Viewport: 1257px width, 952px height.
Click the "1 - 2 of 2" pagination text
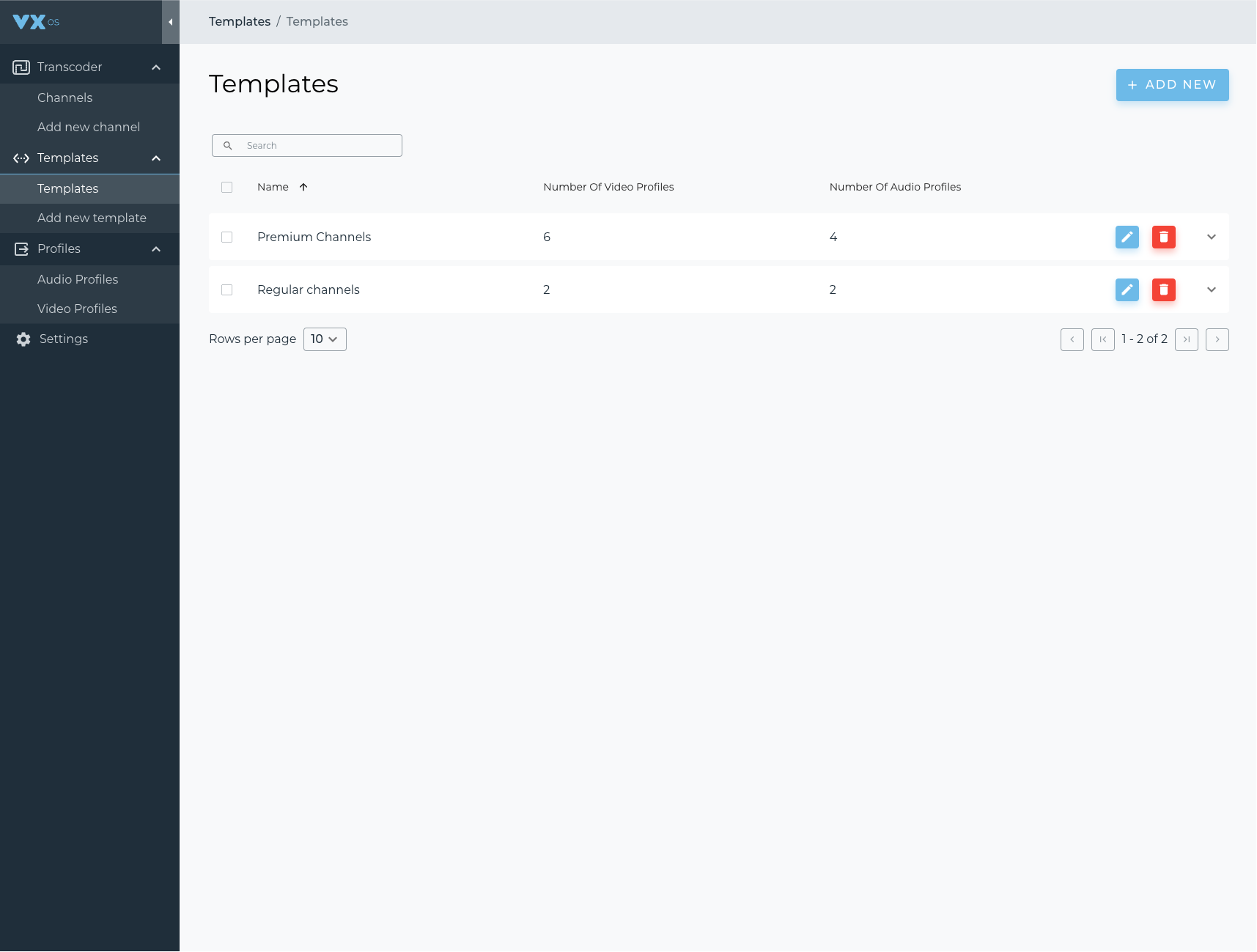[x=1145, y=339]
